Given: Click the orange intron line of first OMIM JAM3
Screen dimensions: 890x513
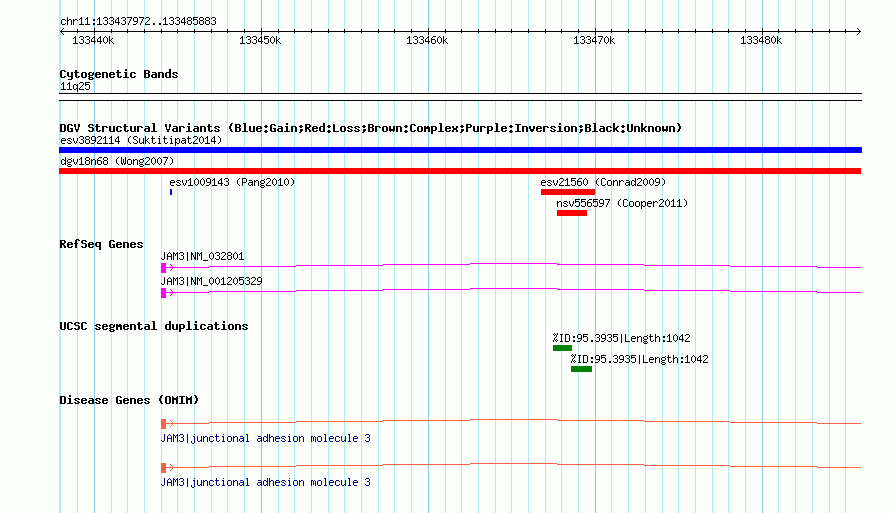Looking at the screenshot, I should click(x=514, y=421).
